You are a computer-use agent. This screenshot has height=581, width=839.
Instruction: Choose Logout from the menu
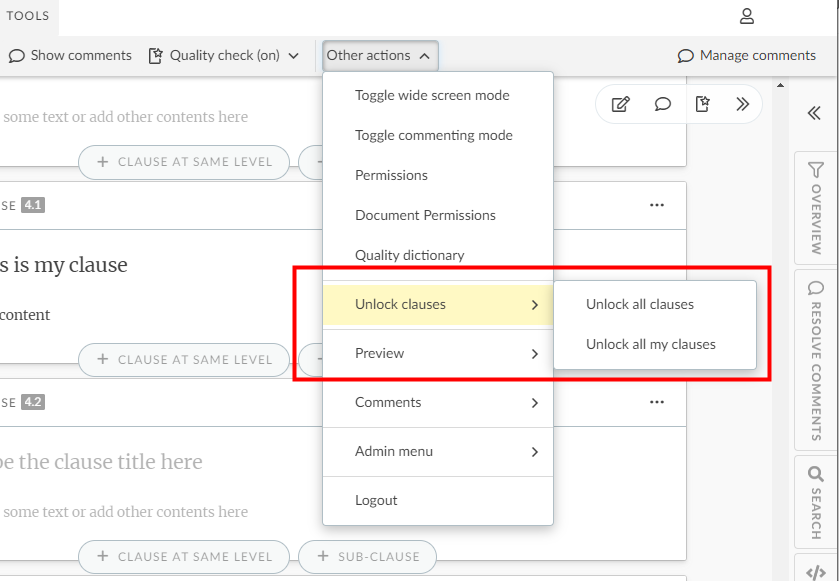click(x=438, y=501)
